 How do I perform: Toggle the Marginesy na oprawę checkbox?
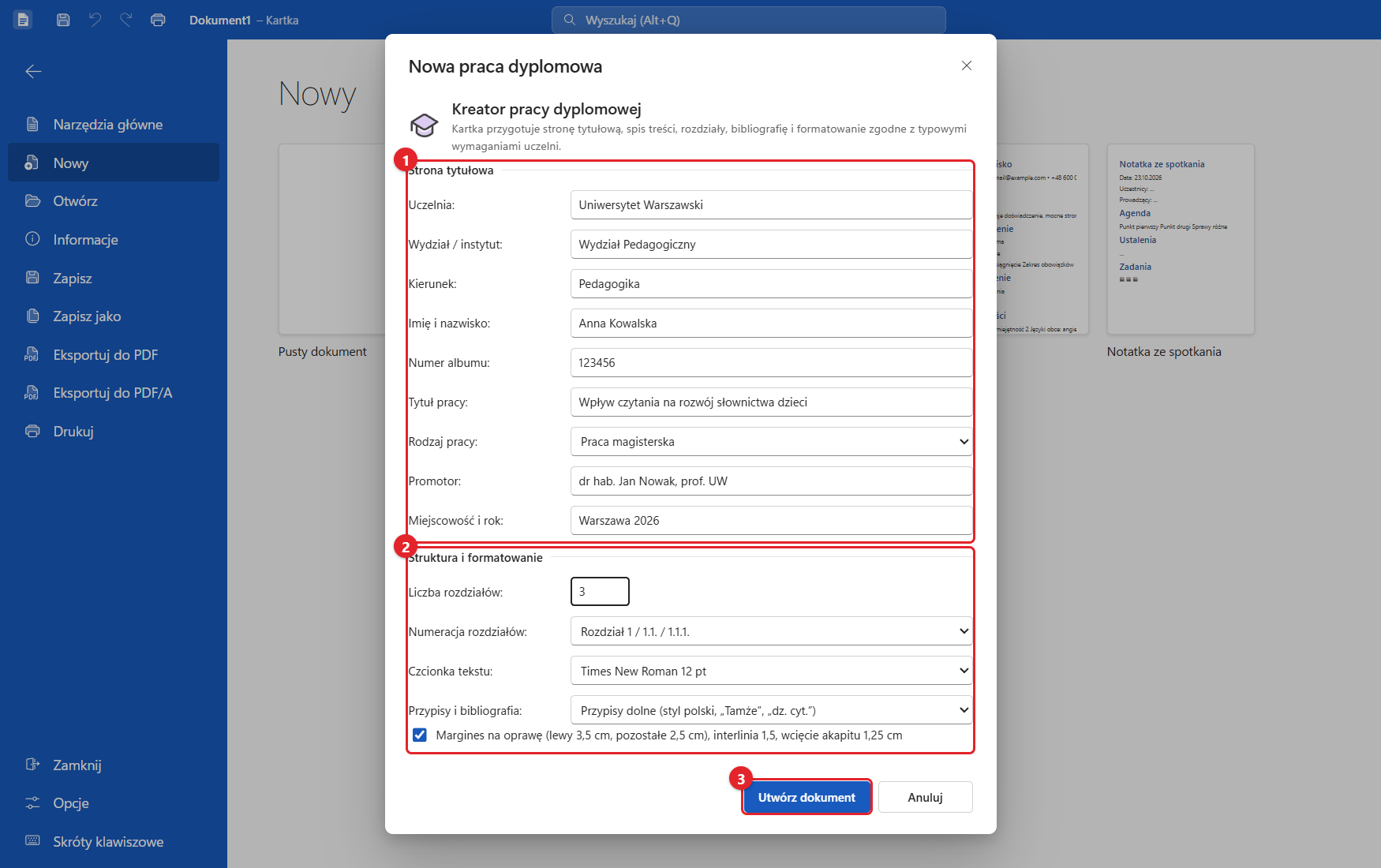(420, 735)
